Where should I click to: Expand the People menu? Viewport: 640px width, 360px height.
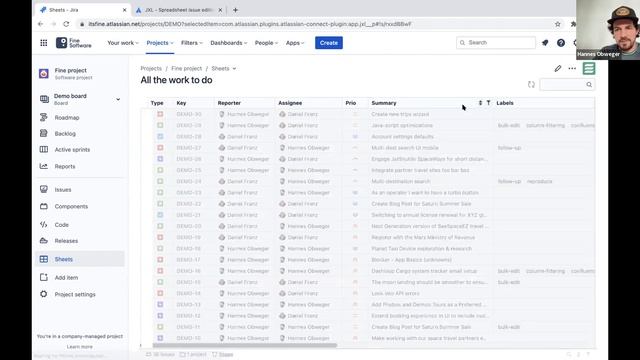point(266,43)
